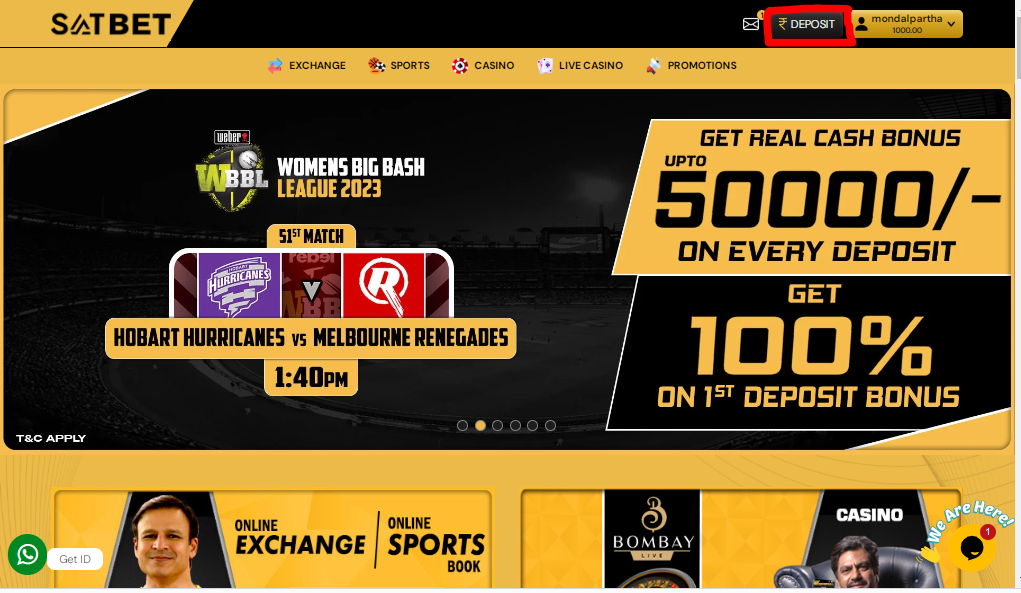This screenshot has height=593, width=1021.
Task: Expand the mondalpartha account dropdown
Action: [x=907, y=24]
